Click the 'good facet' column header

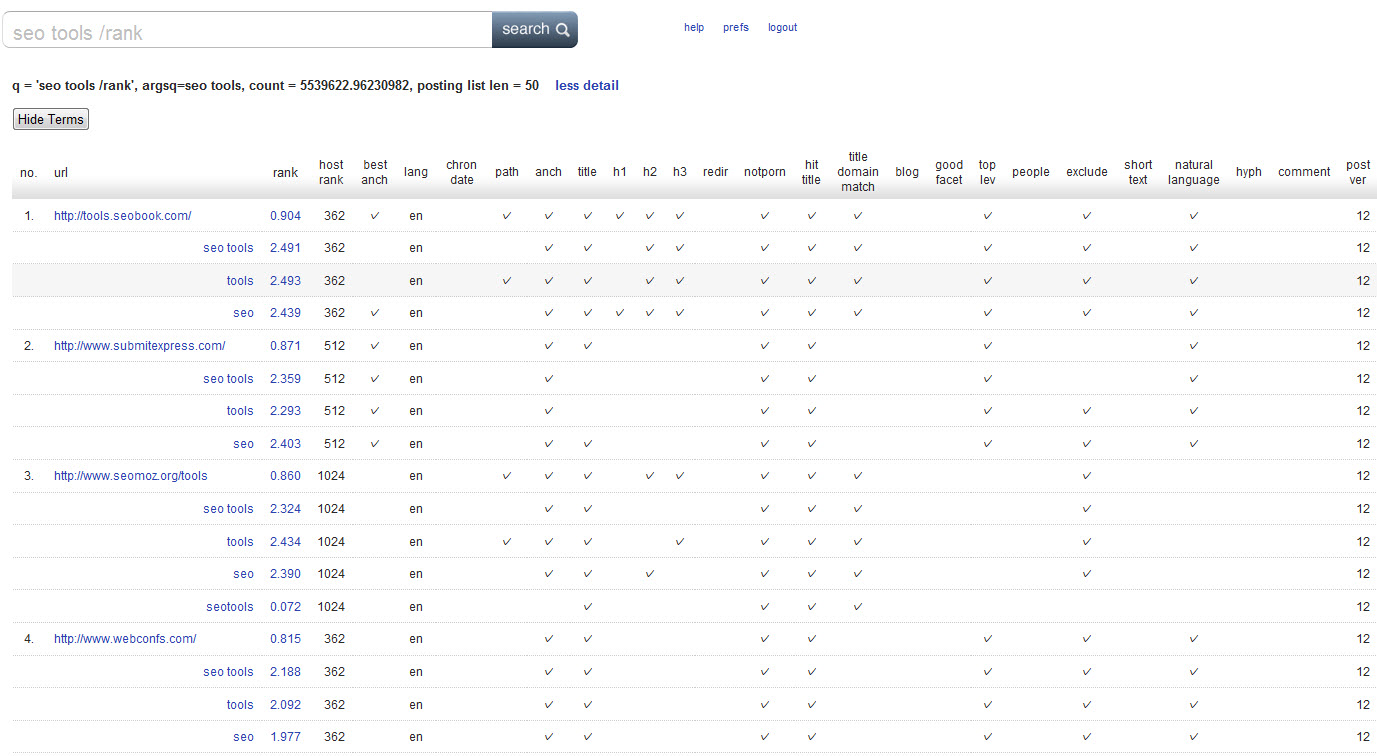coord(949,172)
